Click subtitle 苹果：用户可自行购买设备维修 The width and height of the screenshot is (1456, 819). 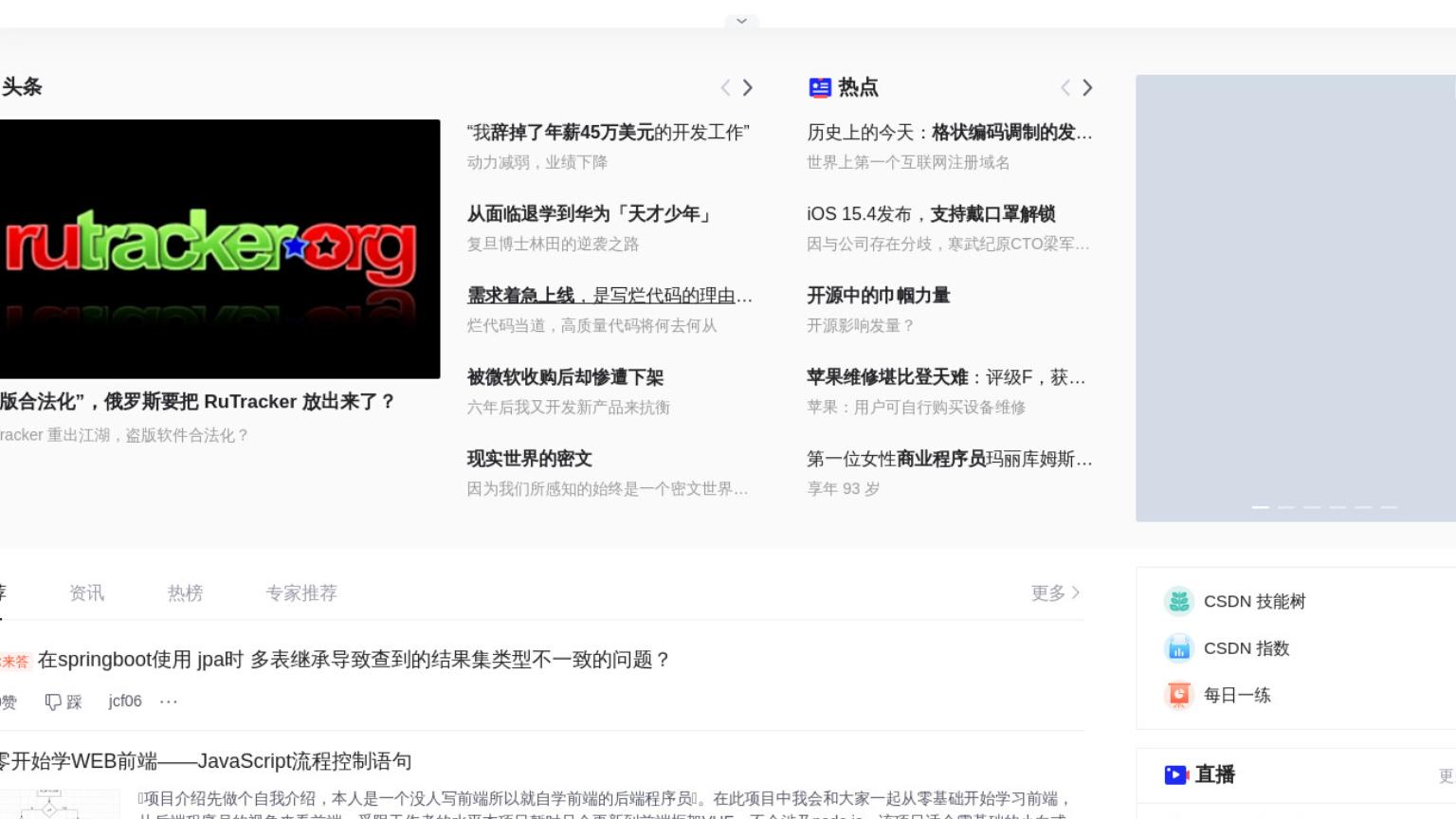click(916, 408)
